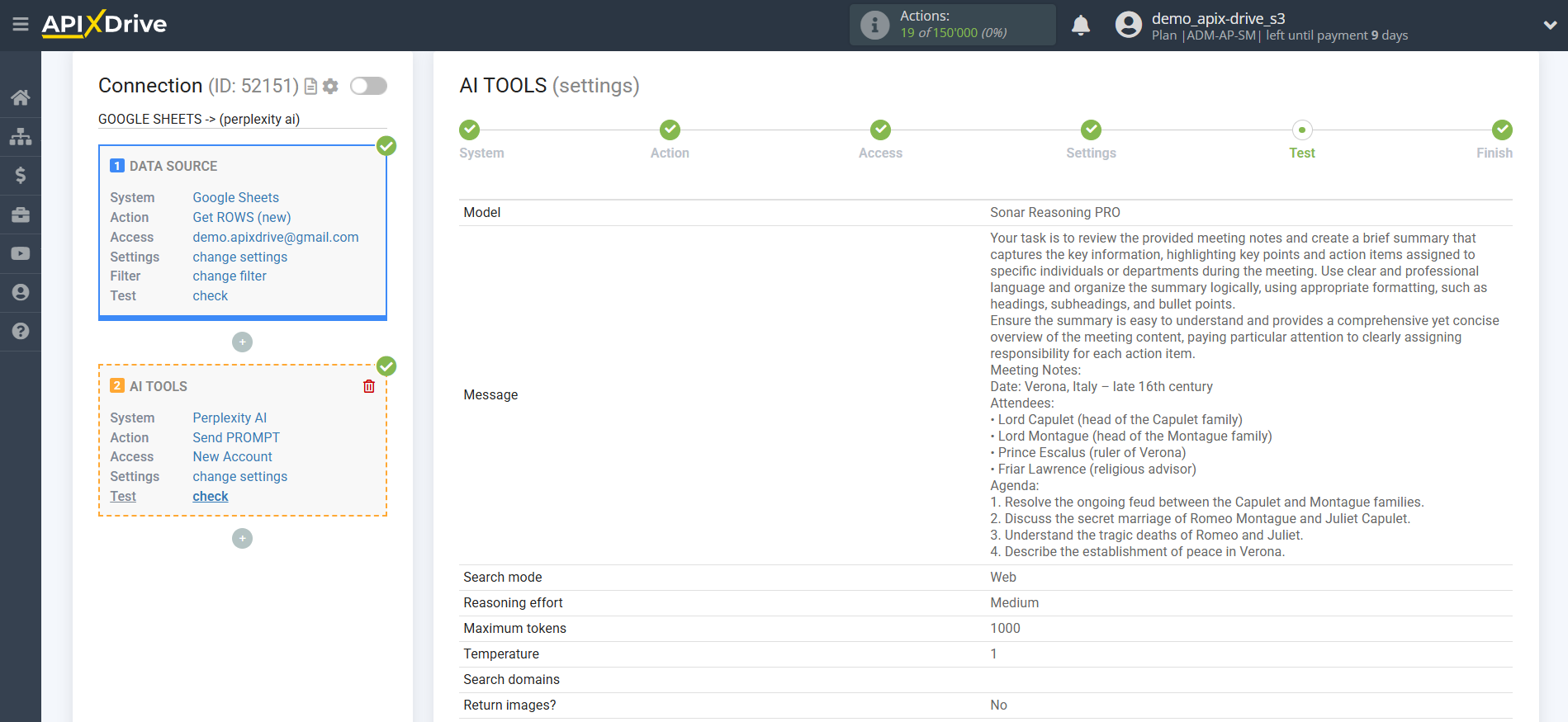
Task: Select the Test step
Action: tap(1302, 130)
